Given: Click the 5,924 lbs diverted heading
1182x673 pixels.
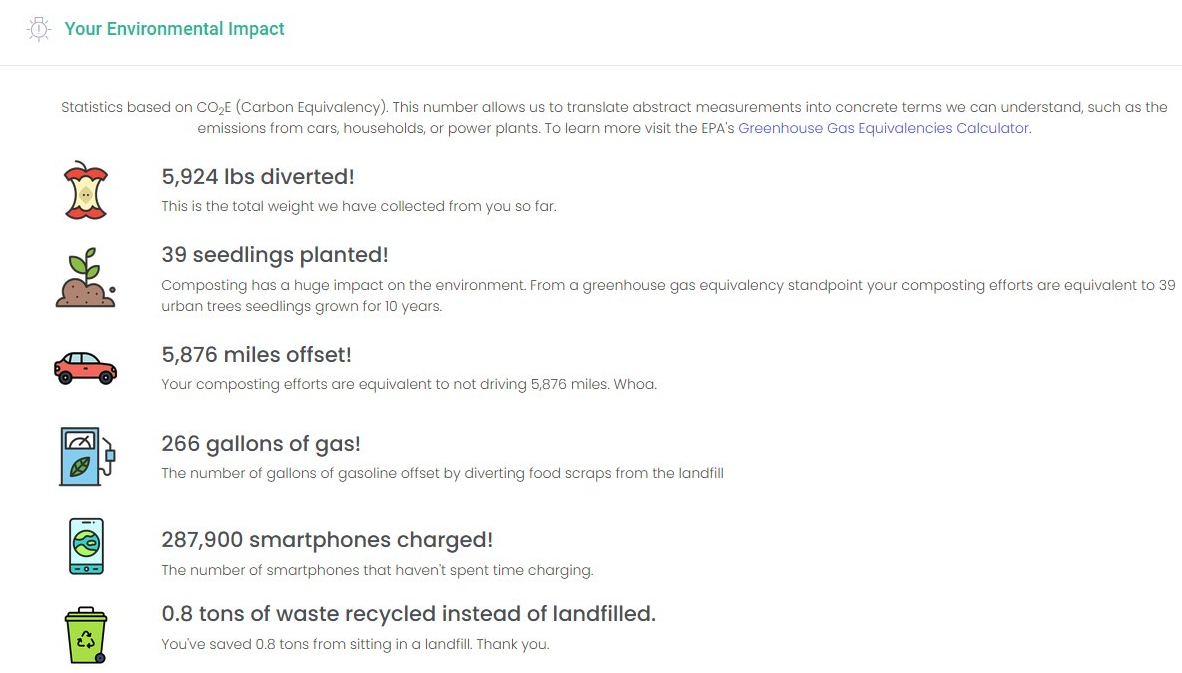Looking at the screenshot, I should tap(258, 177).
